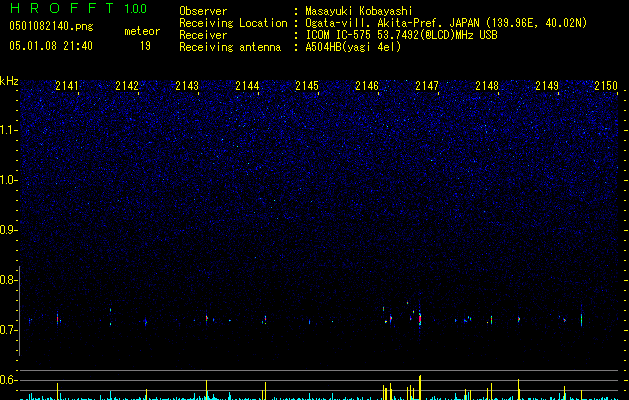Click the "Observer" field label
Viewport: 629px width, 400px height.
click(203, 11)
